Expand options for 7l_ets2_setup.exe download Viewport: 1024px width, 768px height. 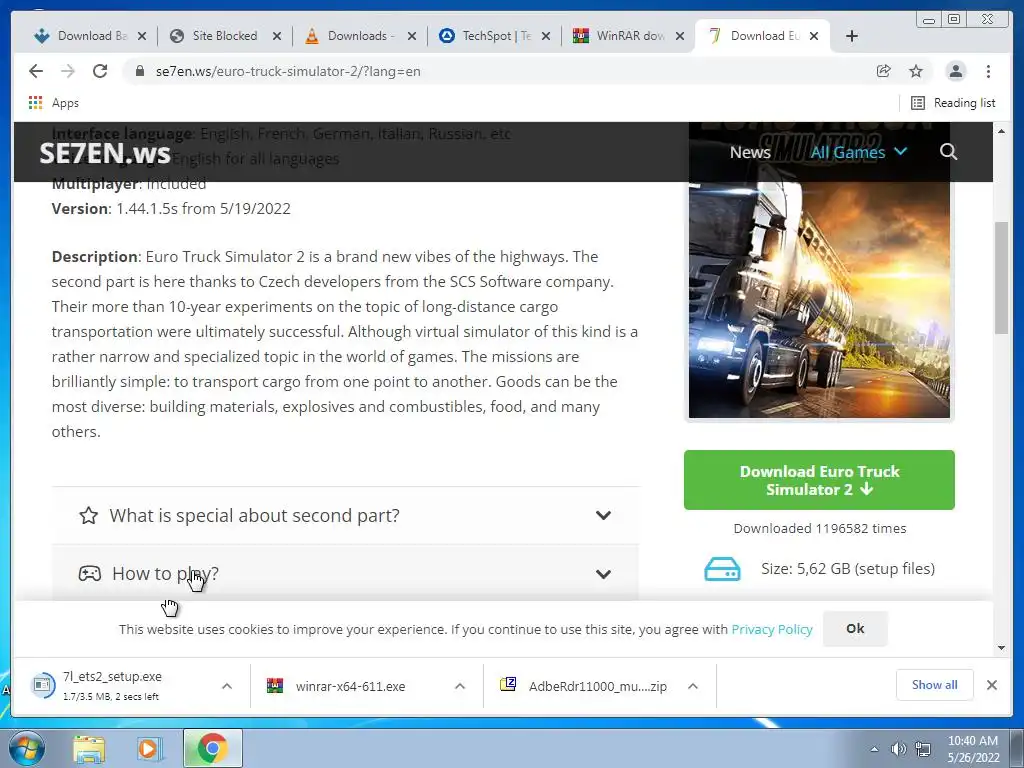[227, 686]
